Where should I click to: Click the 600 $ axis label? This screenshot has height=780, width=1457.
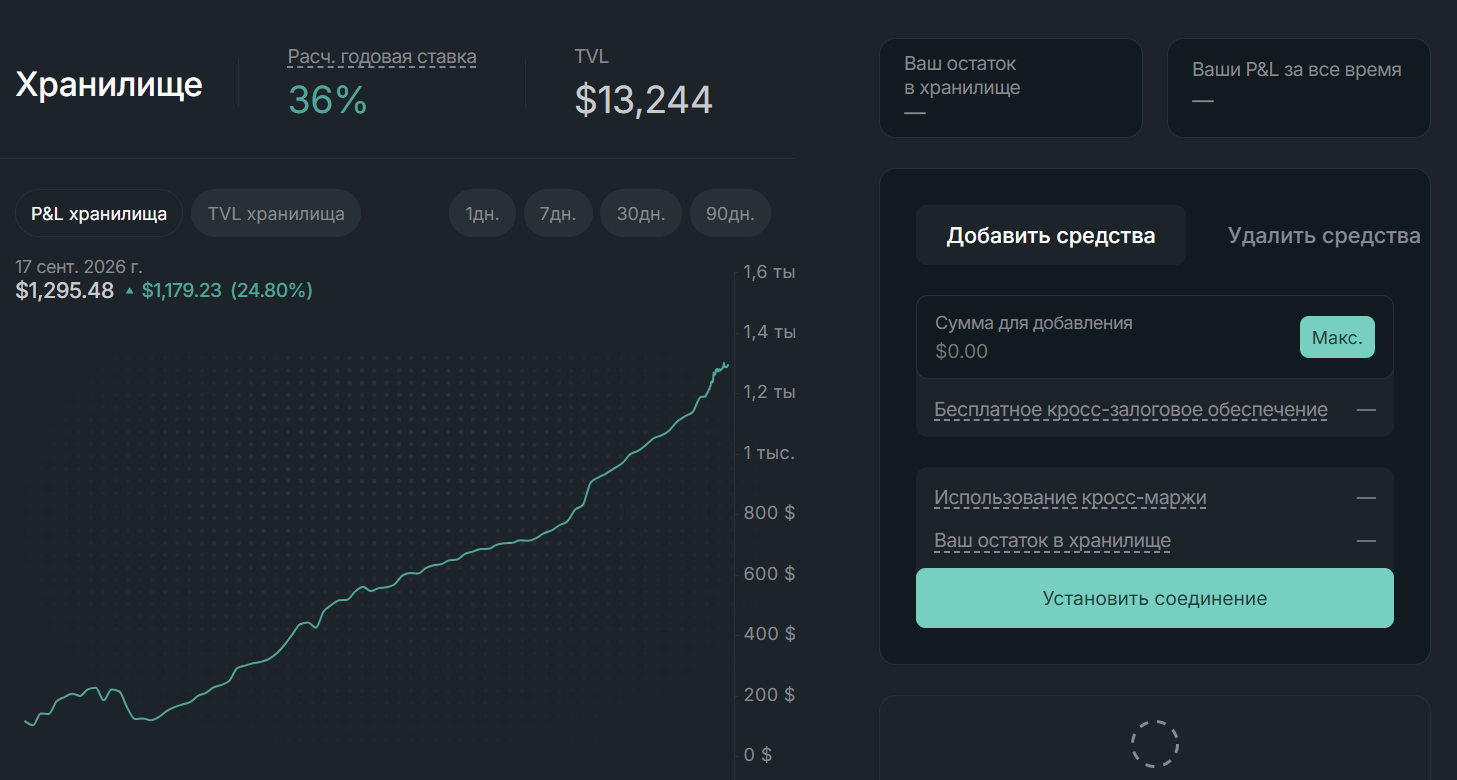click(769, 574)
